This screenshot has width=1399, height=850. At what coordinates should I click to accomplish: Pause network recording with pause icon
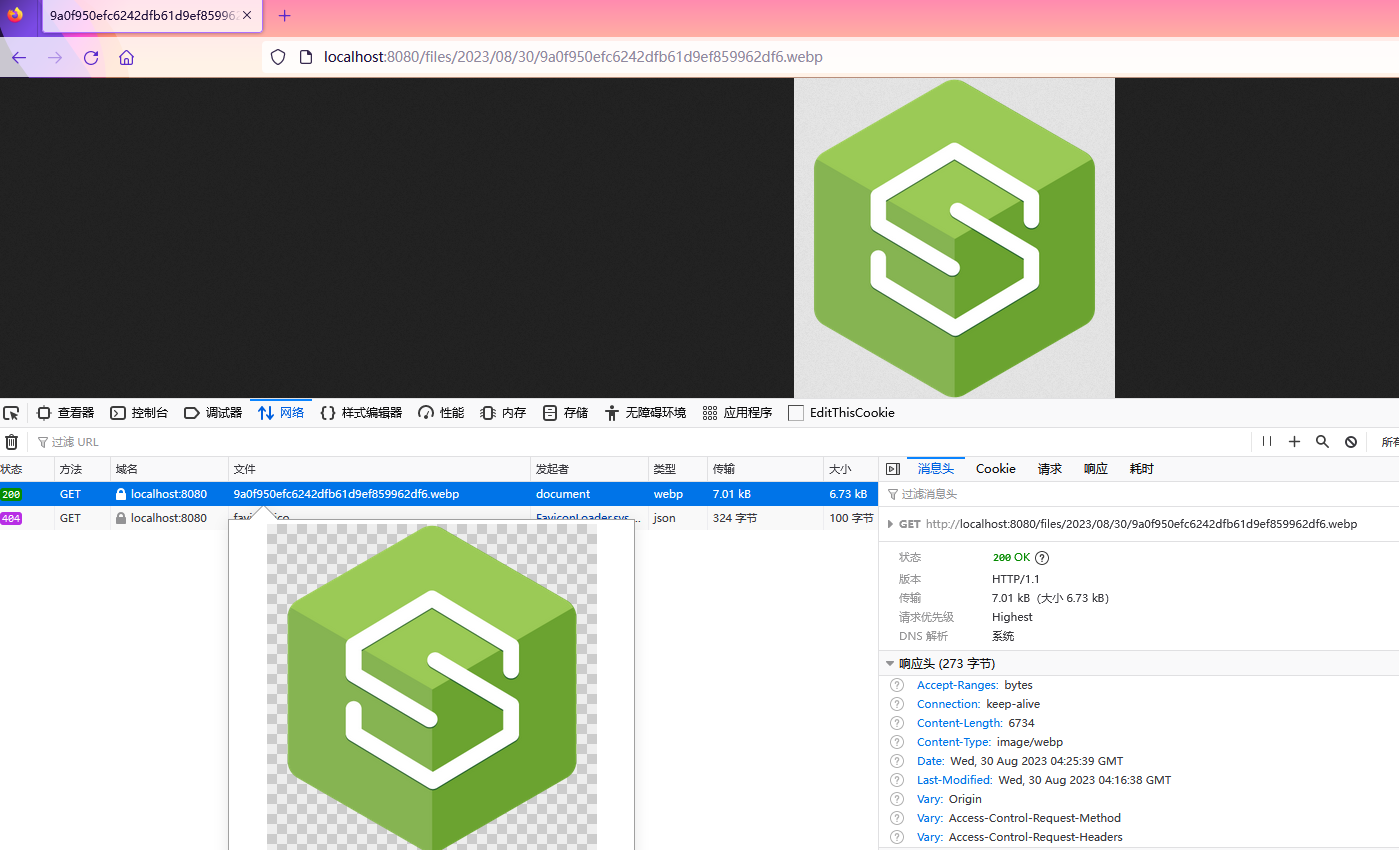tap(1267, 442)
